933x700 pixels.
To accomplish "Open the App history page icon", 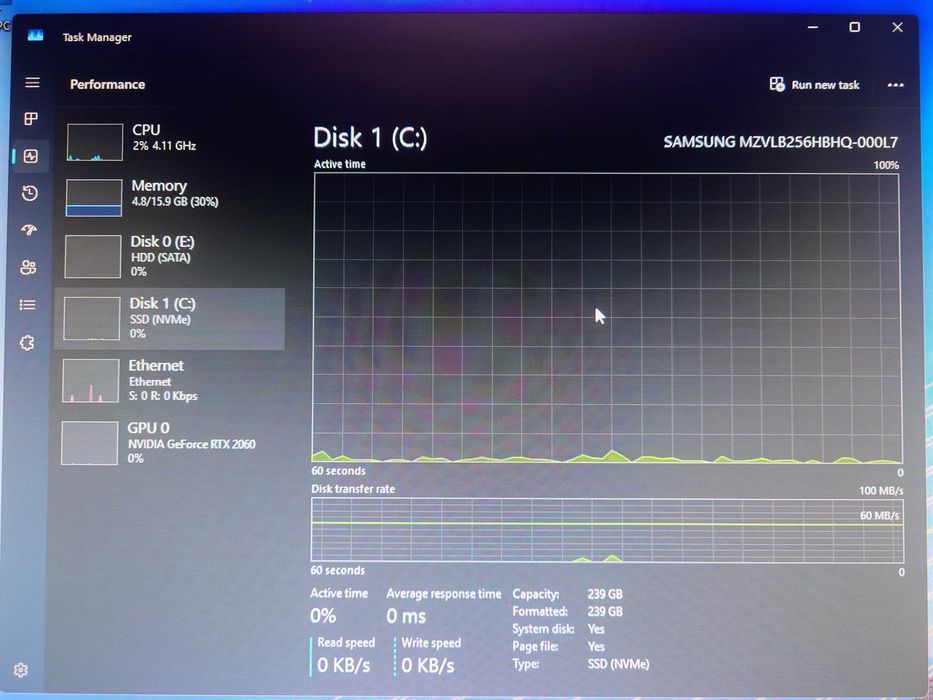I will point(30,193).
